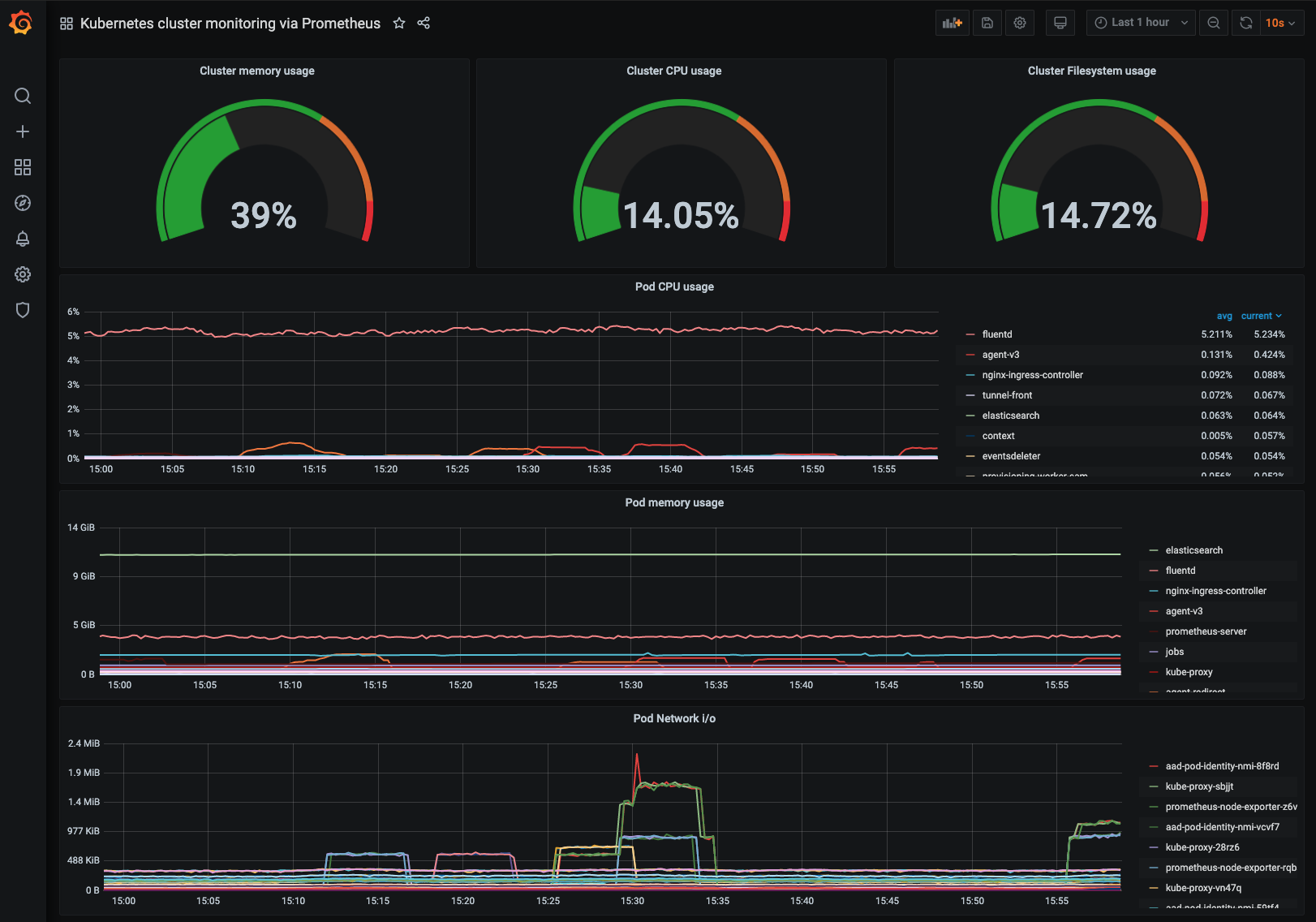
Task: Click the Grafana logo home icon
Action: pyautogui.click(x=22, y=23)
